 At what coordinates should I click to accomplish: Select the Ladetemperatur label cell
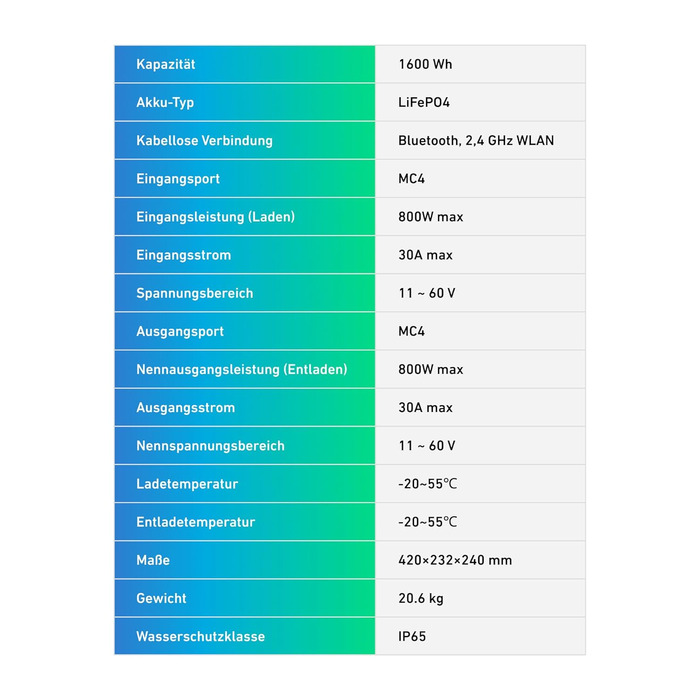click(187, 484)
